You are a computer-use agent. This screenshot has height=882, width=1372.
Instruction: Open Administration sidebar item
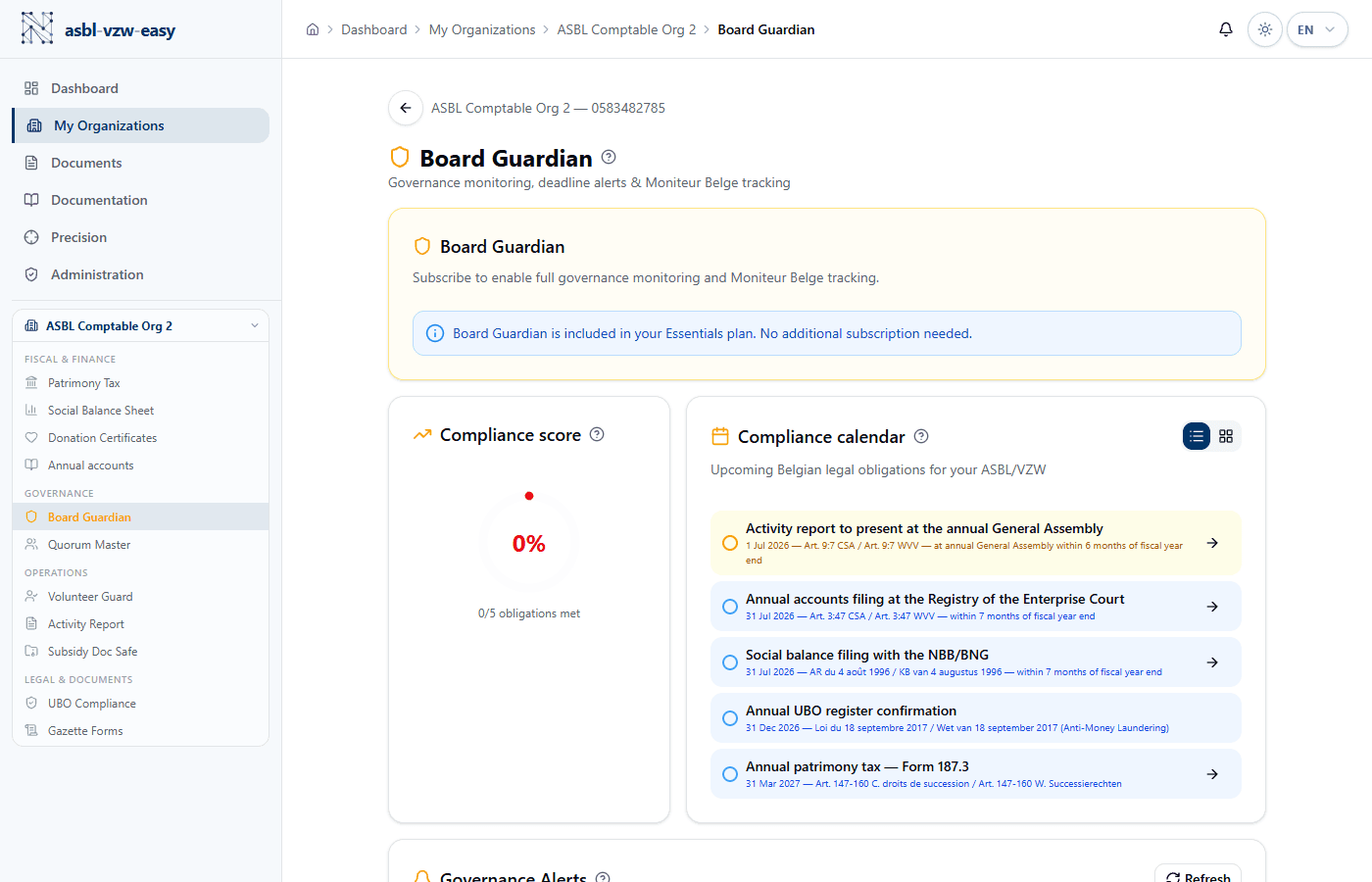[140, 274]
